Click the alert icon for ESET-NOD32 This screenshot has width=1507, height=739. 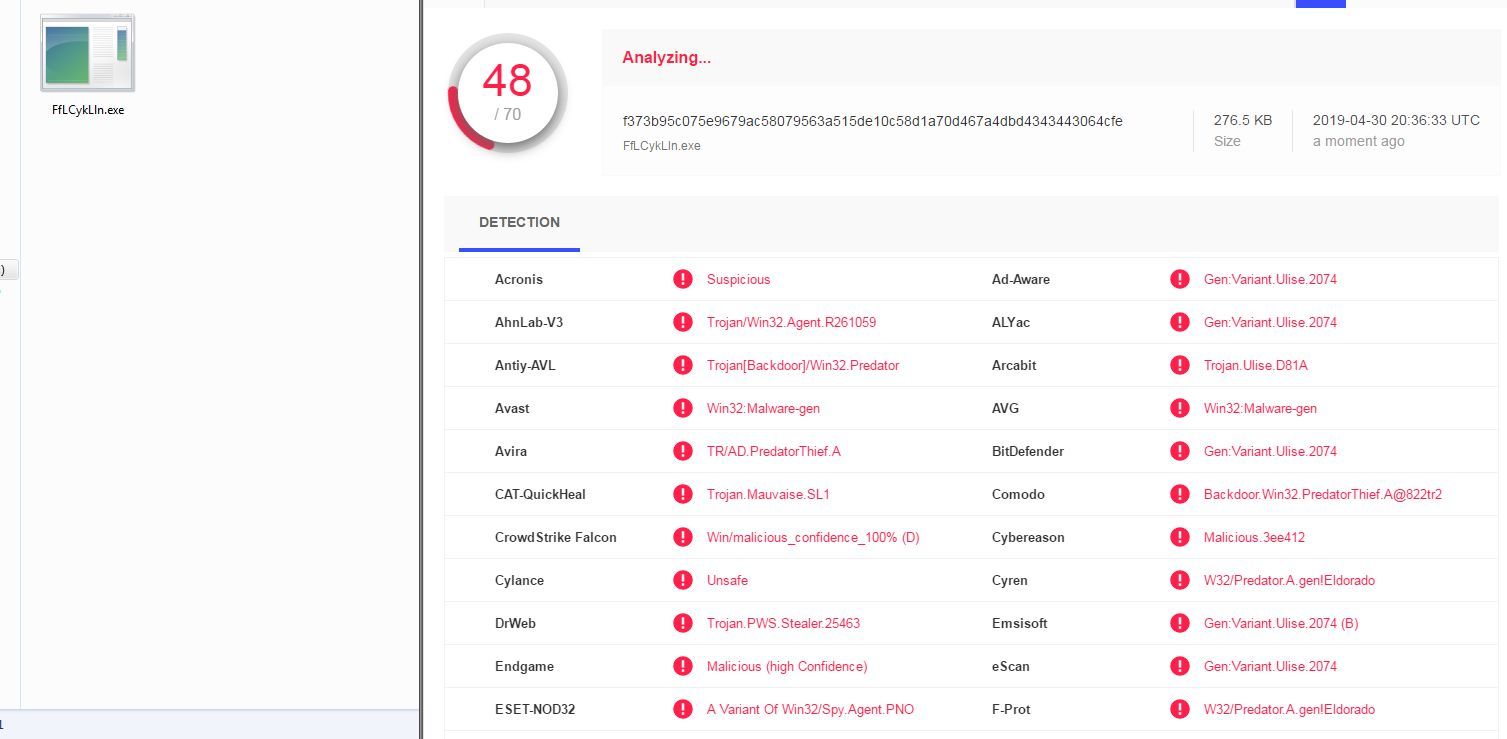[683, 709]
